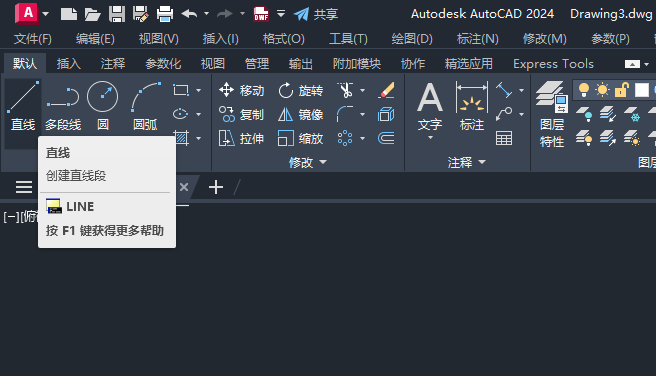This screenshot has height=376, width=656.
Task: Click the table insert icon
Action: coord(504,138)
